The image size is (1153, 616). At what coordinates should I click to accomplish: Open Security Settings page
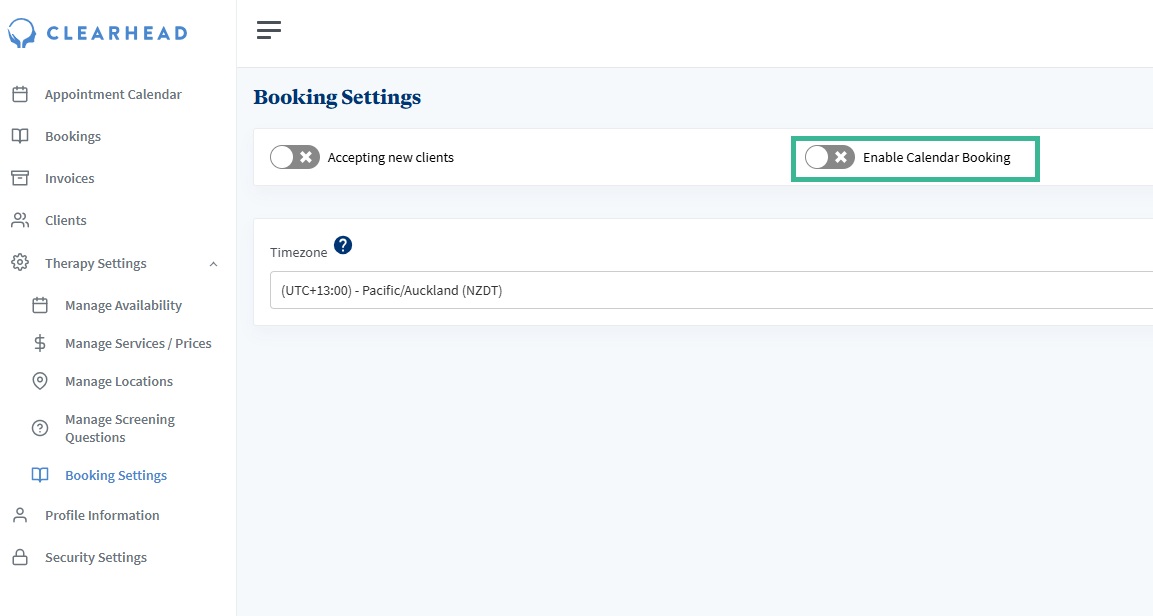pos(96,557)
